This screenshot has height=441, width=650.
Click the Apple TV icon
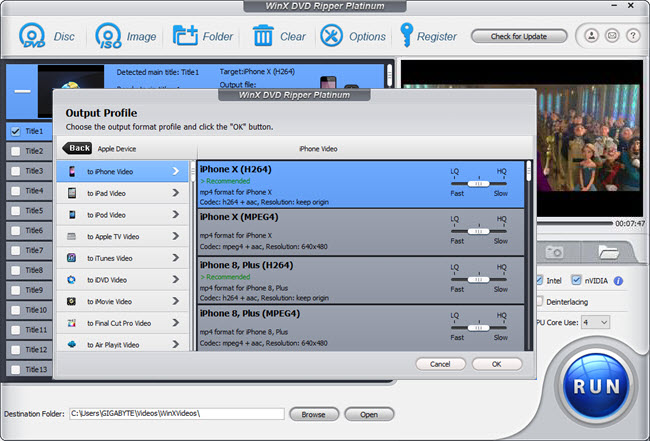point(72,237)
